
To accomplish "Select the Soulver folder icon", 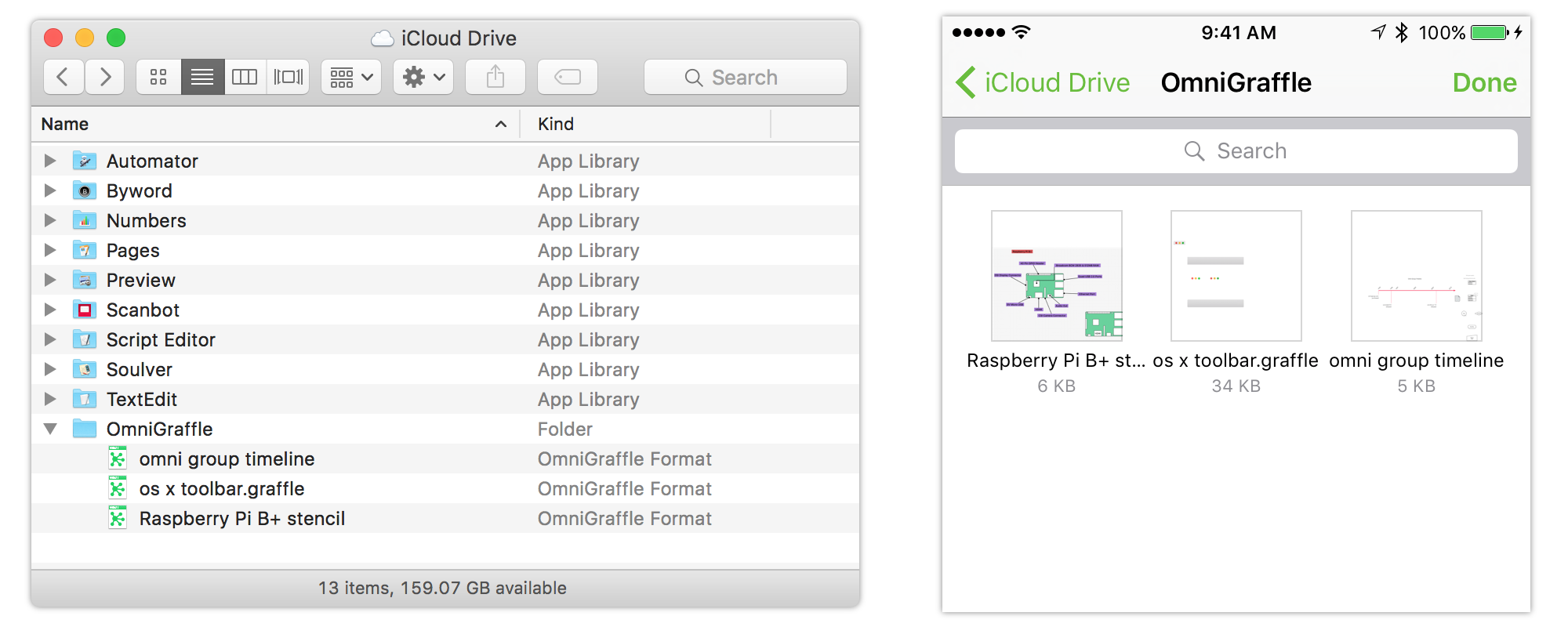I will pyautogui.click(x=85, y=369).
